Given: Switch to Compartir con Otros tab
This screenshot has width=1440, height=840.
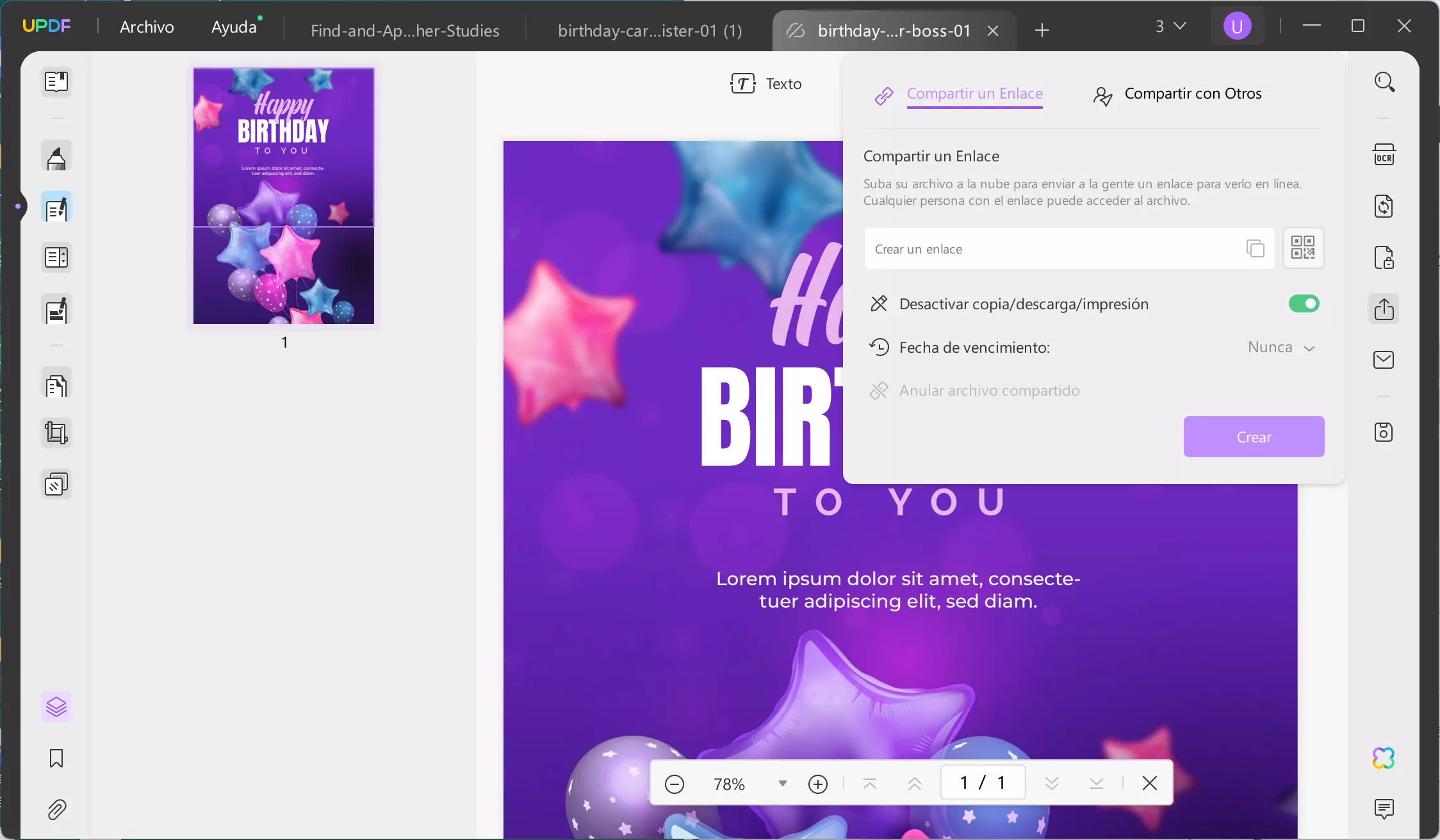Looking at the screenshot, I should click(1177, 94).
